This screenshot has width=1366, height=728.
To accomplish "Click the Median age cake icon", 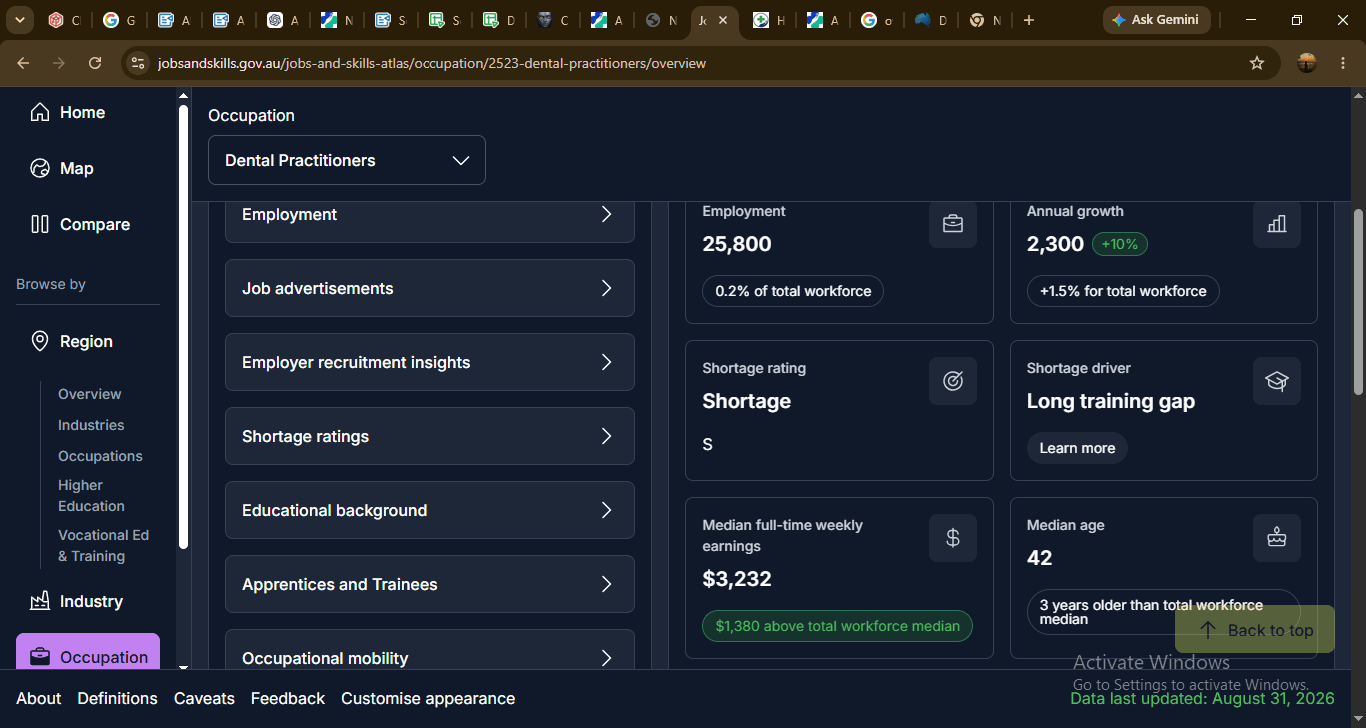I will point(1277,538).
